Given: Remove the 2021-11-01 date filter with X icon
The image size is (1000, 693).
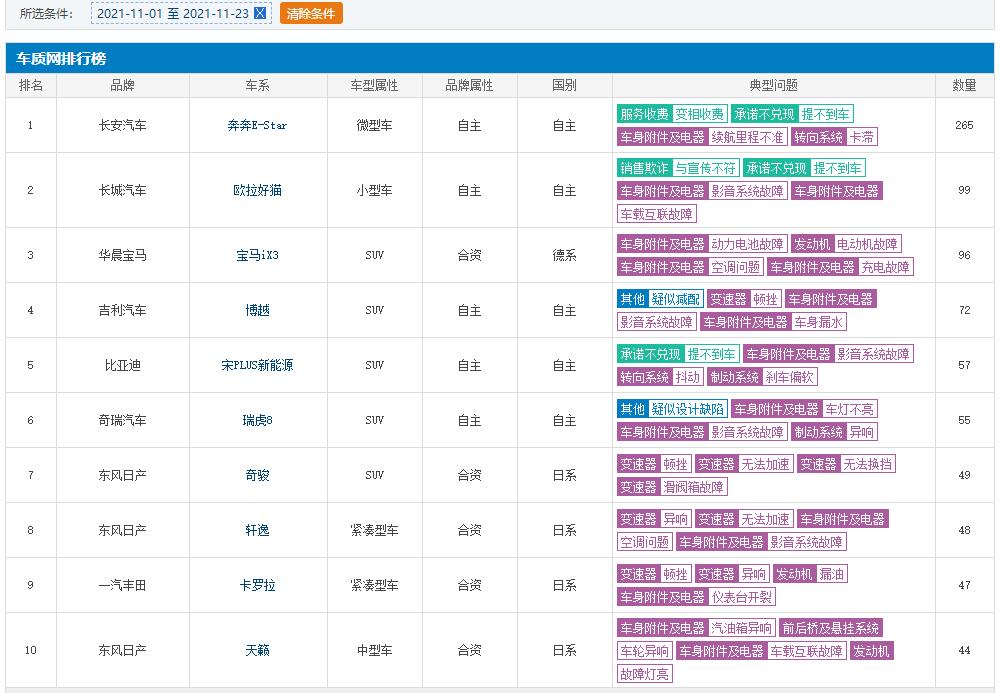Looking at the screenshot, I should click(x=261, y=13).
